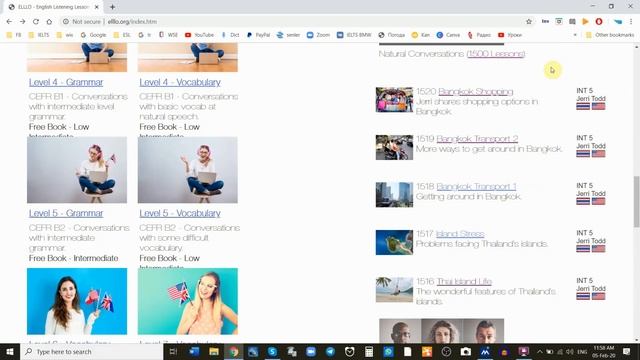
Task: Click the volume speaker tray icon
Action: (x=570, y=351)
